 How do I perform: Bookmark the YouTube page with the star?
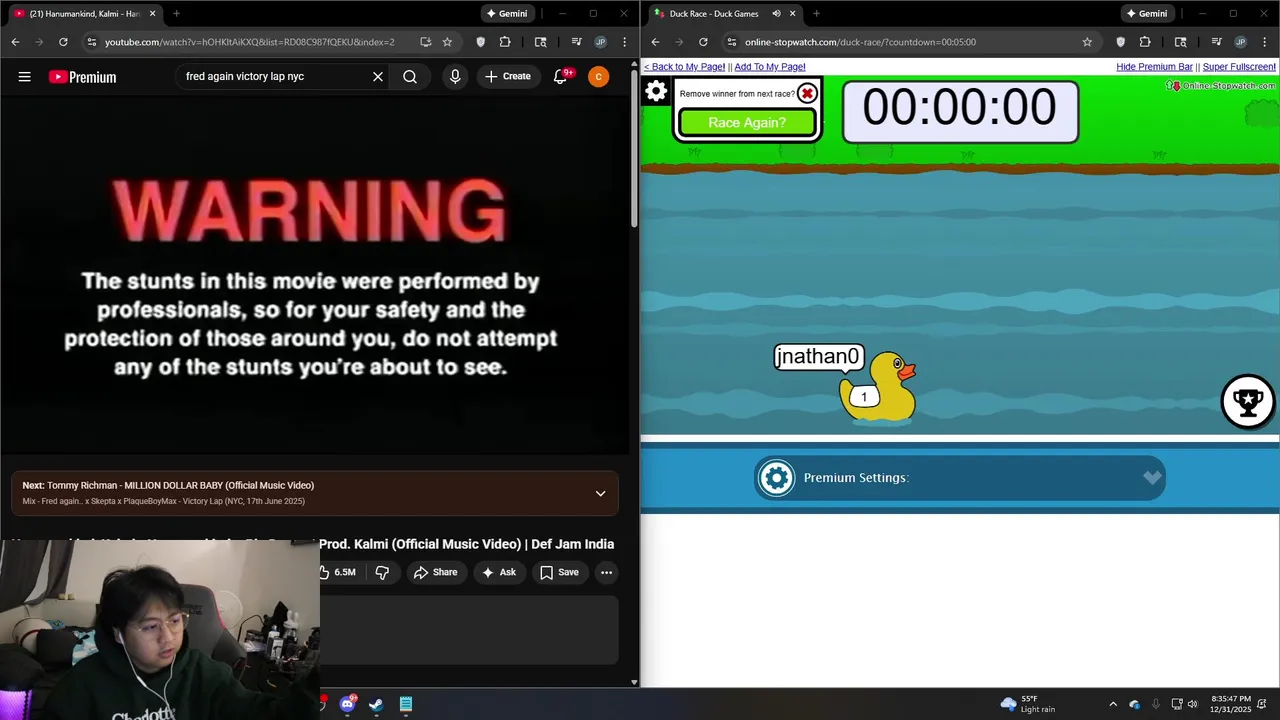pos(447,42)
